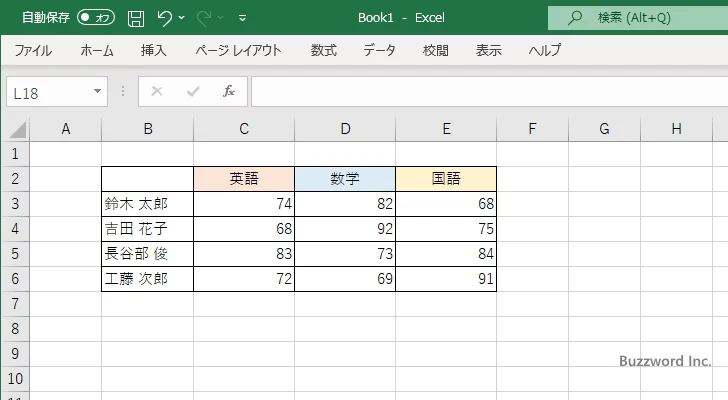The image size is (728, 400).
Task: Click the Undo arrow icon
Action: (165, 18)
